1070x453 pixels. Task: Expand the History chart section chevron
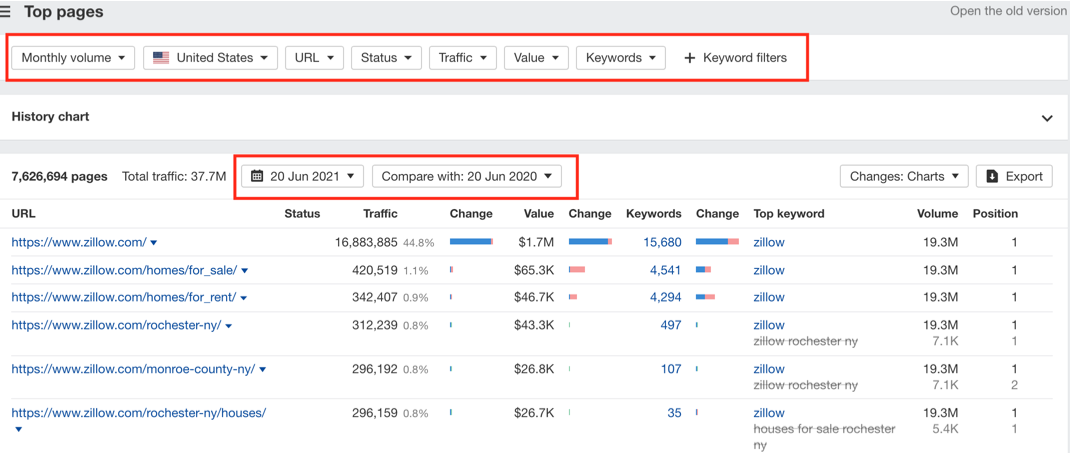[1047, 117]
